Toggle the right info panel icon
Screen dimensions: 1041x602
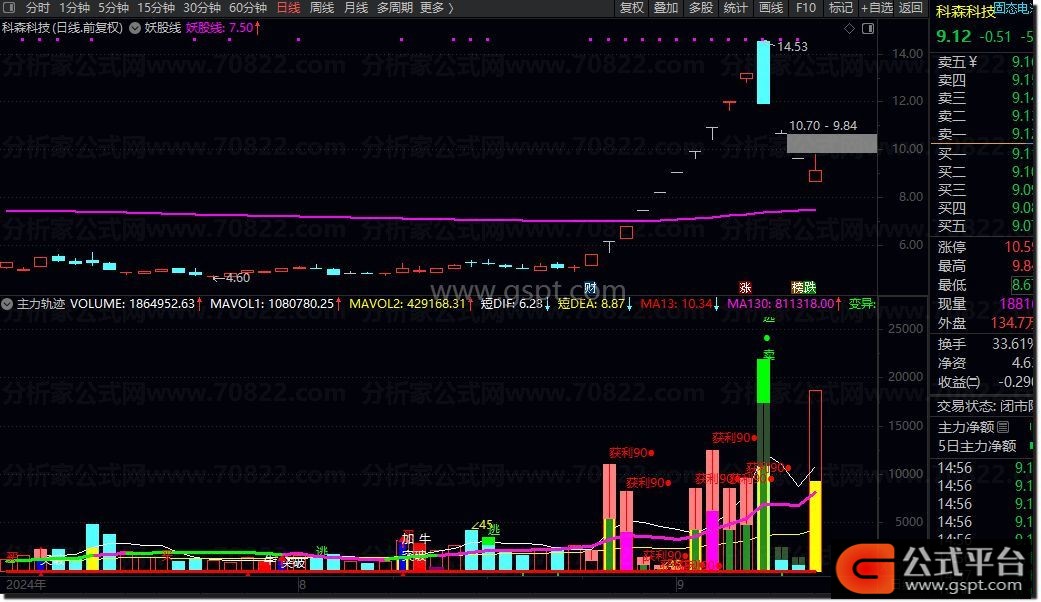868,29
